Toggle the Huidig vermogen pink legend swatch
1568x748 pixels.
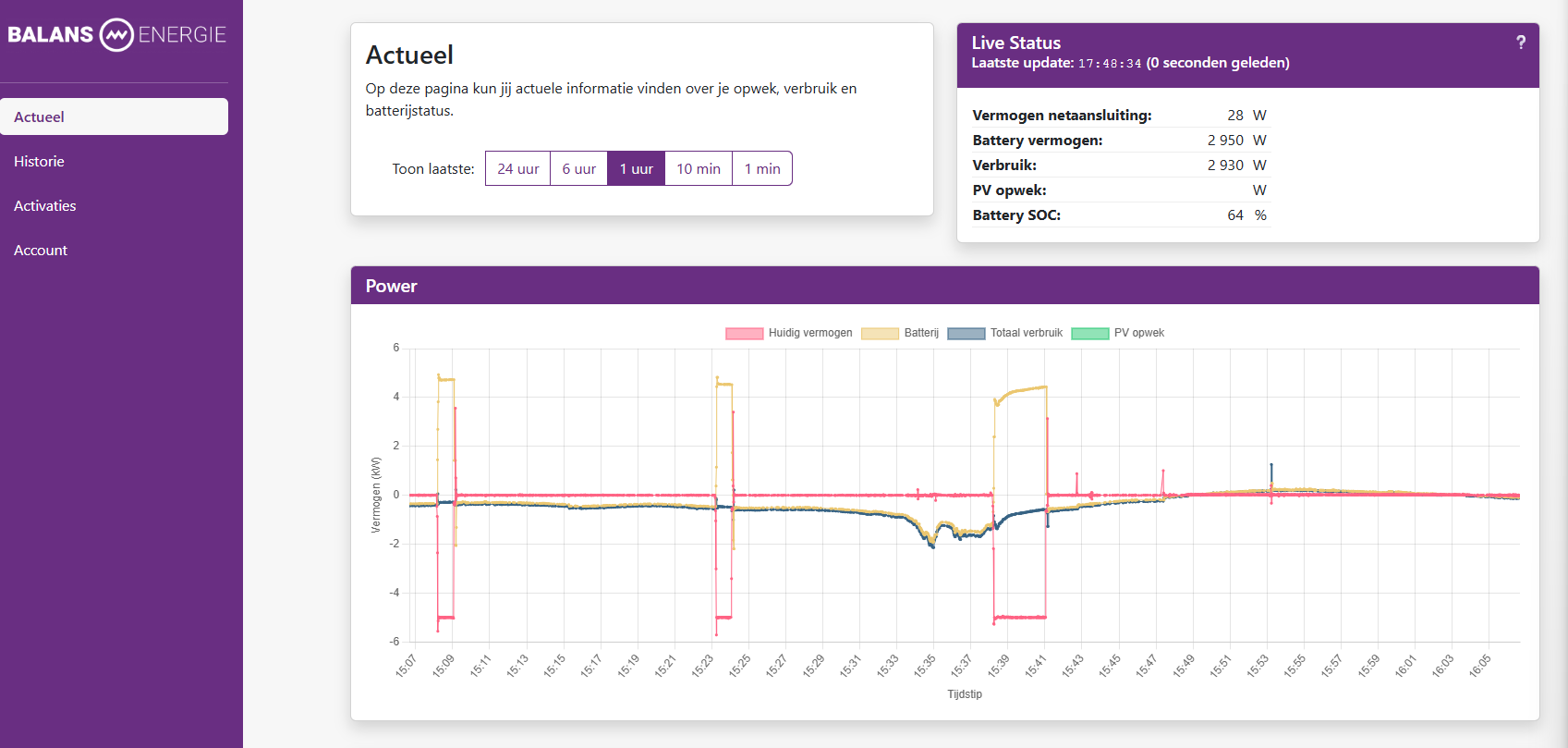(x=744, y=333)
